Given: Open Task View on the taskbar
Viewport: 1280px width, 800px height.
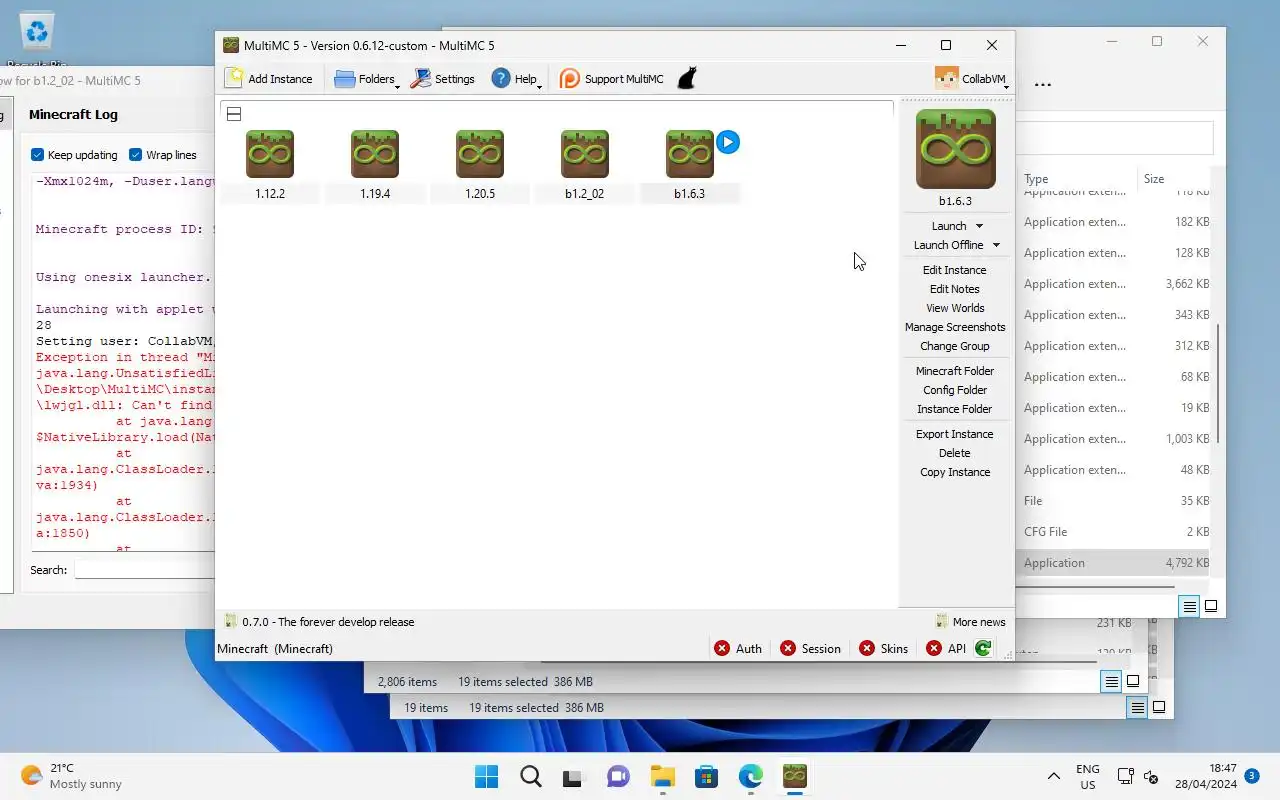Looking at the screenshot, I should point(573,776).
